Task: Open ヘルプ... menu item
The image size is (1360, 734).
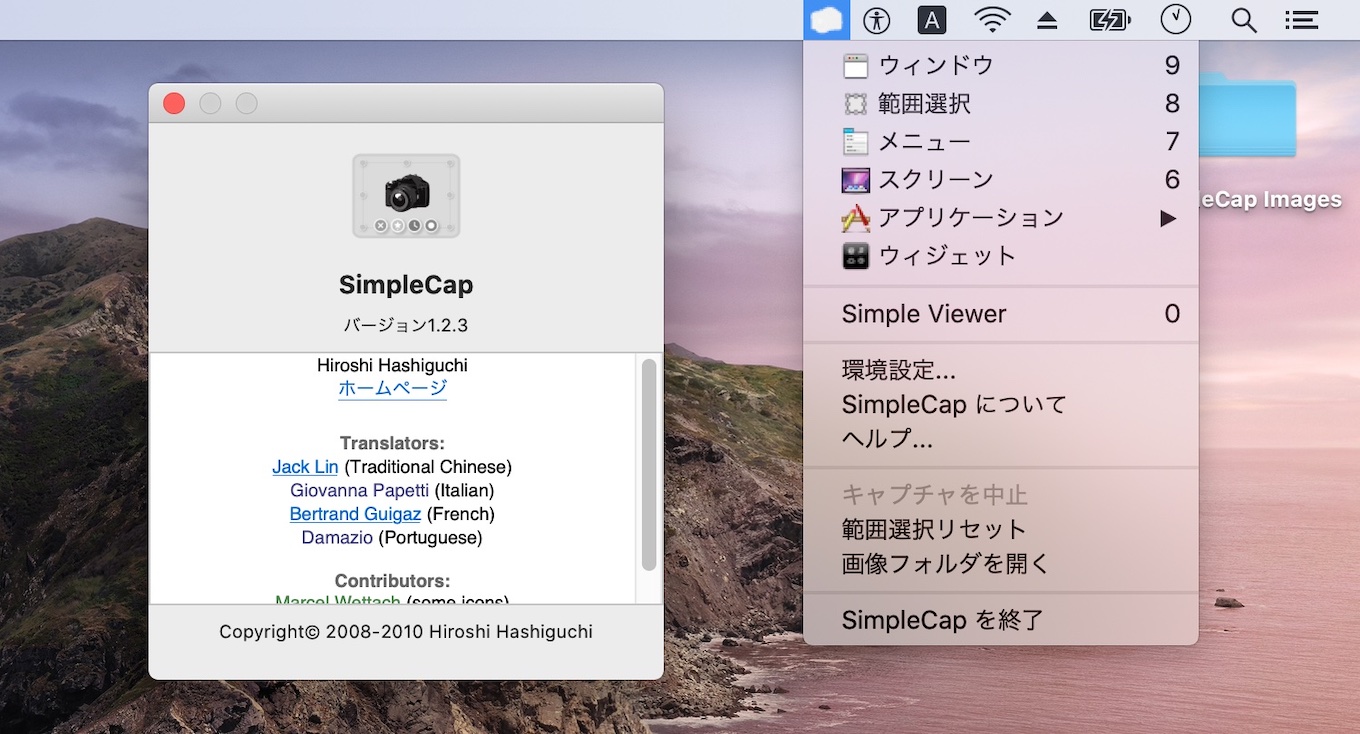Action: coord(1000,438)
